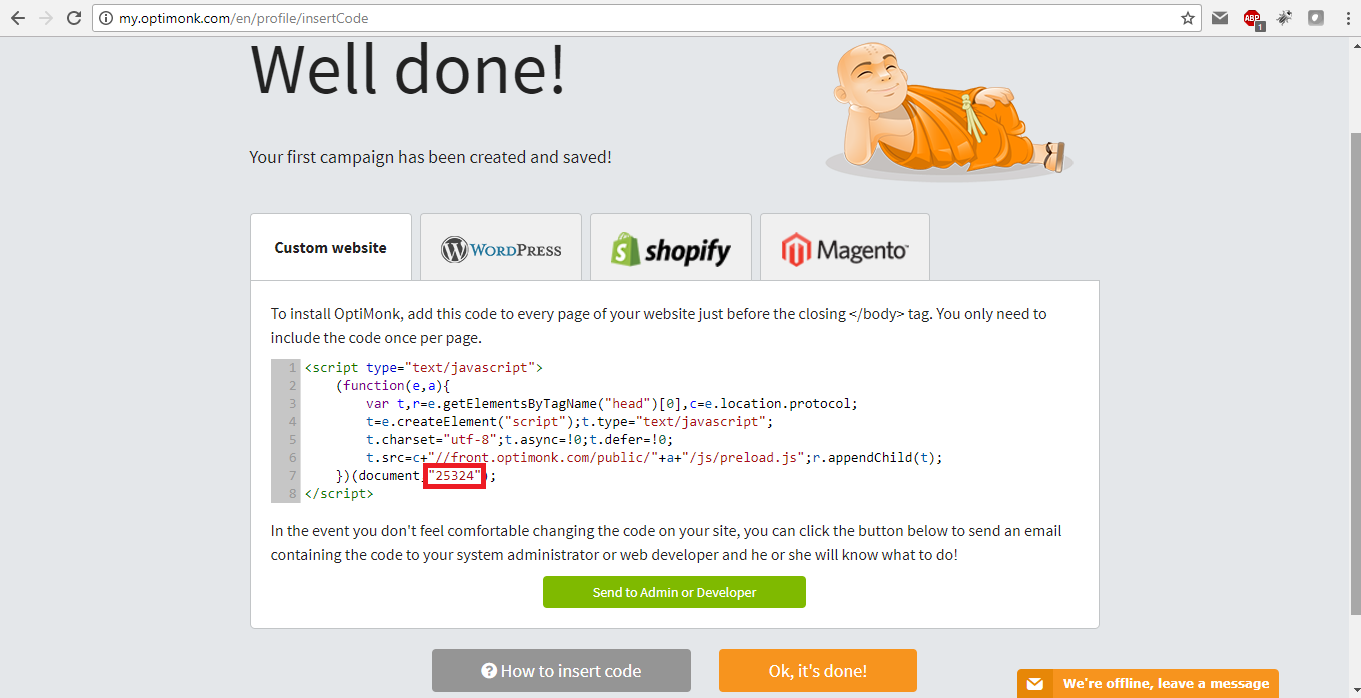Click the Ok, it's done! button
This screenshot has width=1361, height=698.
click(x=818, y=671)
